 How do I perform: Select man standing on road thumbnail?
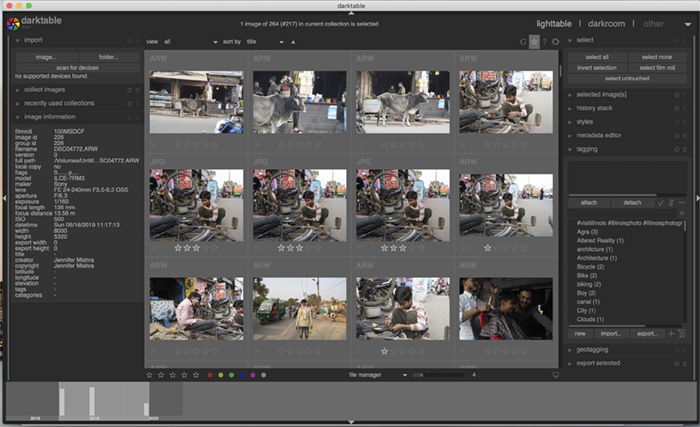tap(300, 309)
